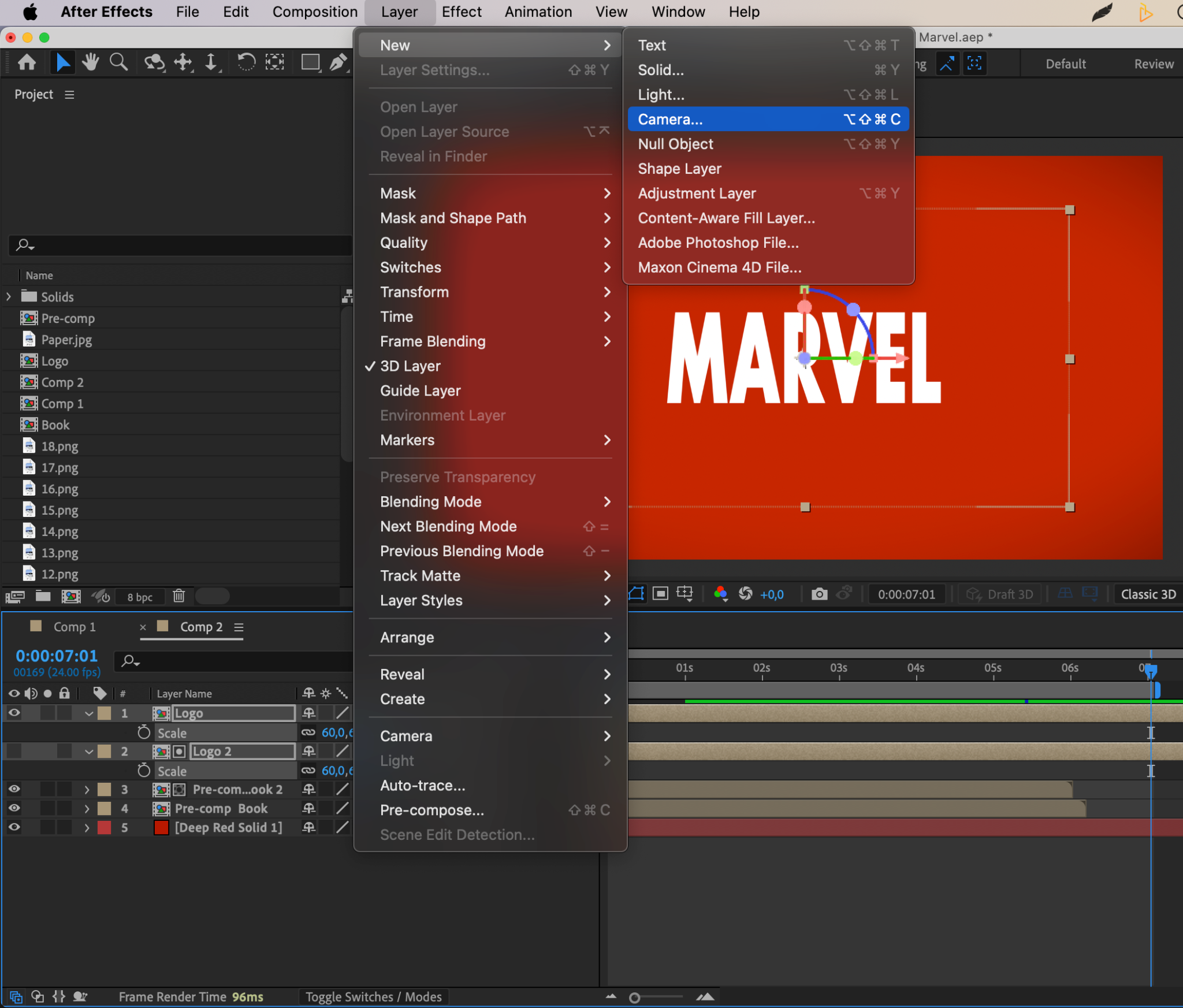The image size is (1183, 1008).
Task: Click the red label swatch of layer 5
Action: point(104,827)
